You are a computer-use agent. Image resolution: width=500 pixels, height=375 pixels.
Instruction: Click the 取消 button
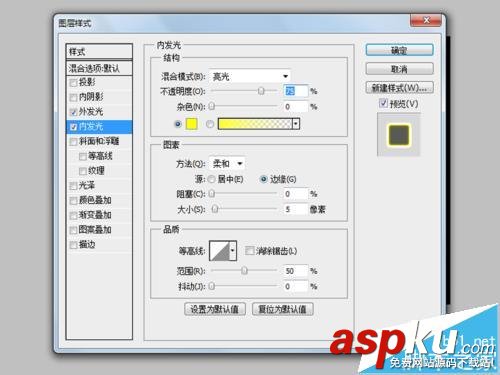coord(399,69)
